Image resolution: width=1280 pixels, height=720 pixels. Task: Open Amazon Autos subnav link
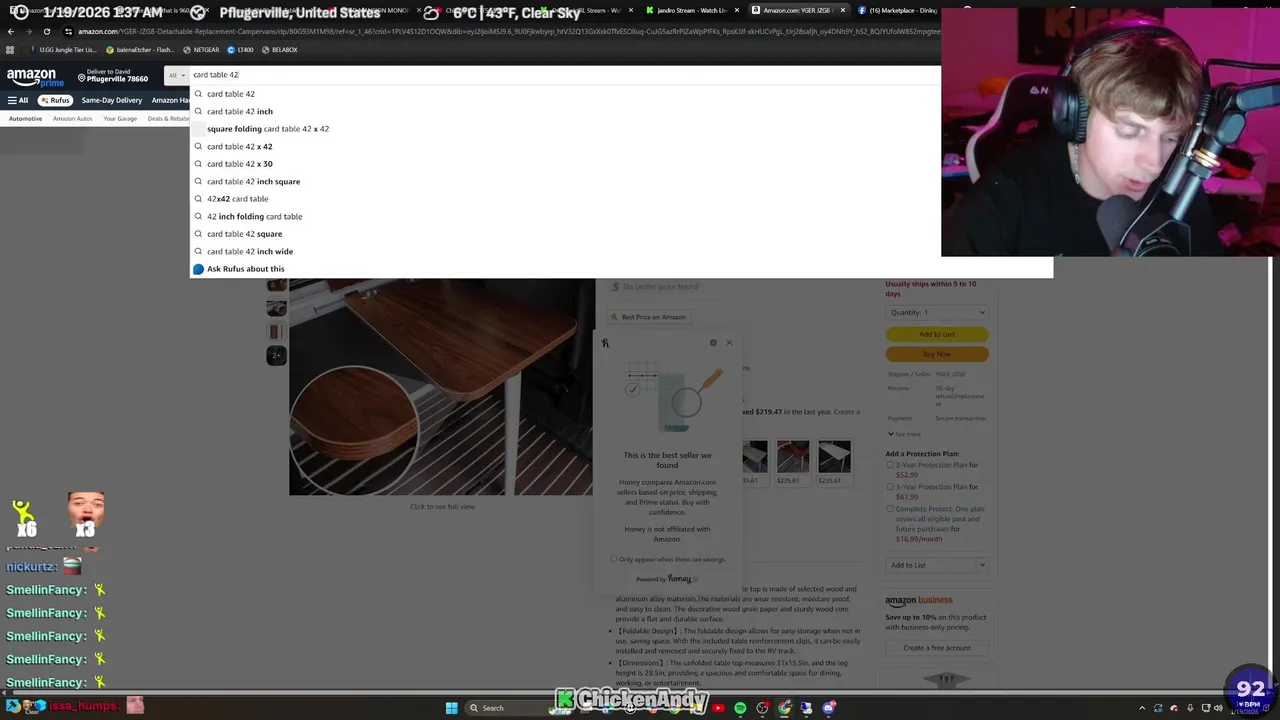pyautogui.click(x=72, y=119)
